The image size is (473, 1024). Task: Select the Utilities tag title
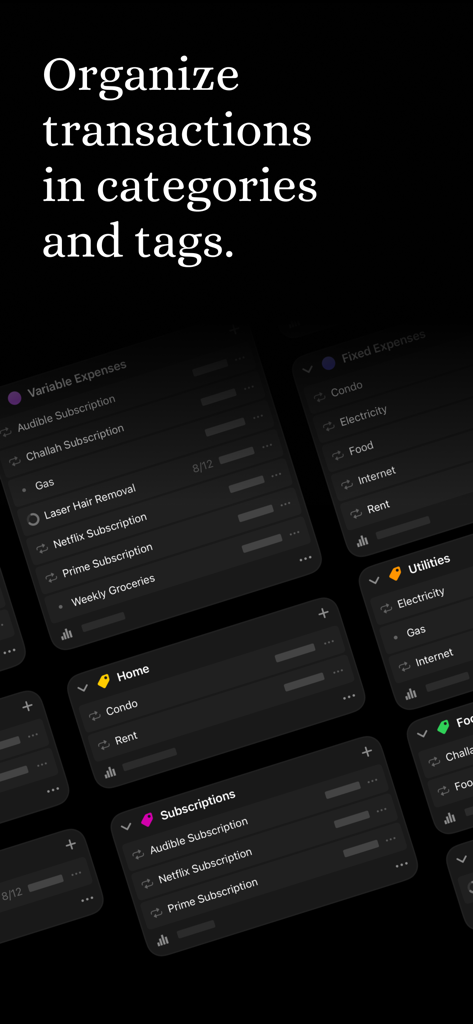point(429,564)
